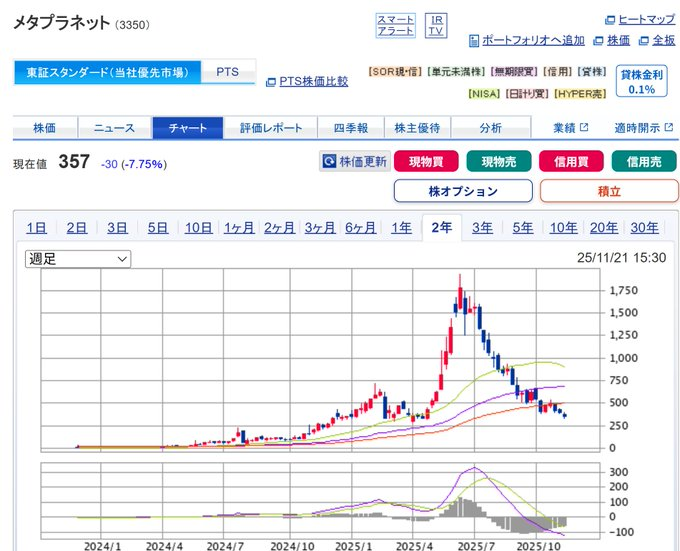Viewport: 680px width, 551px height.
Task: Click the calculator icon beside ポートフォリオへ追加
Action: (474, 41)
